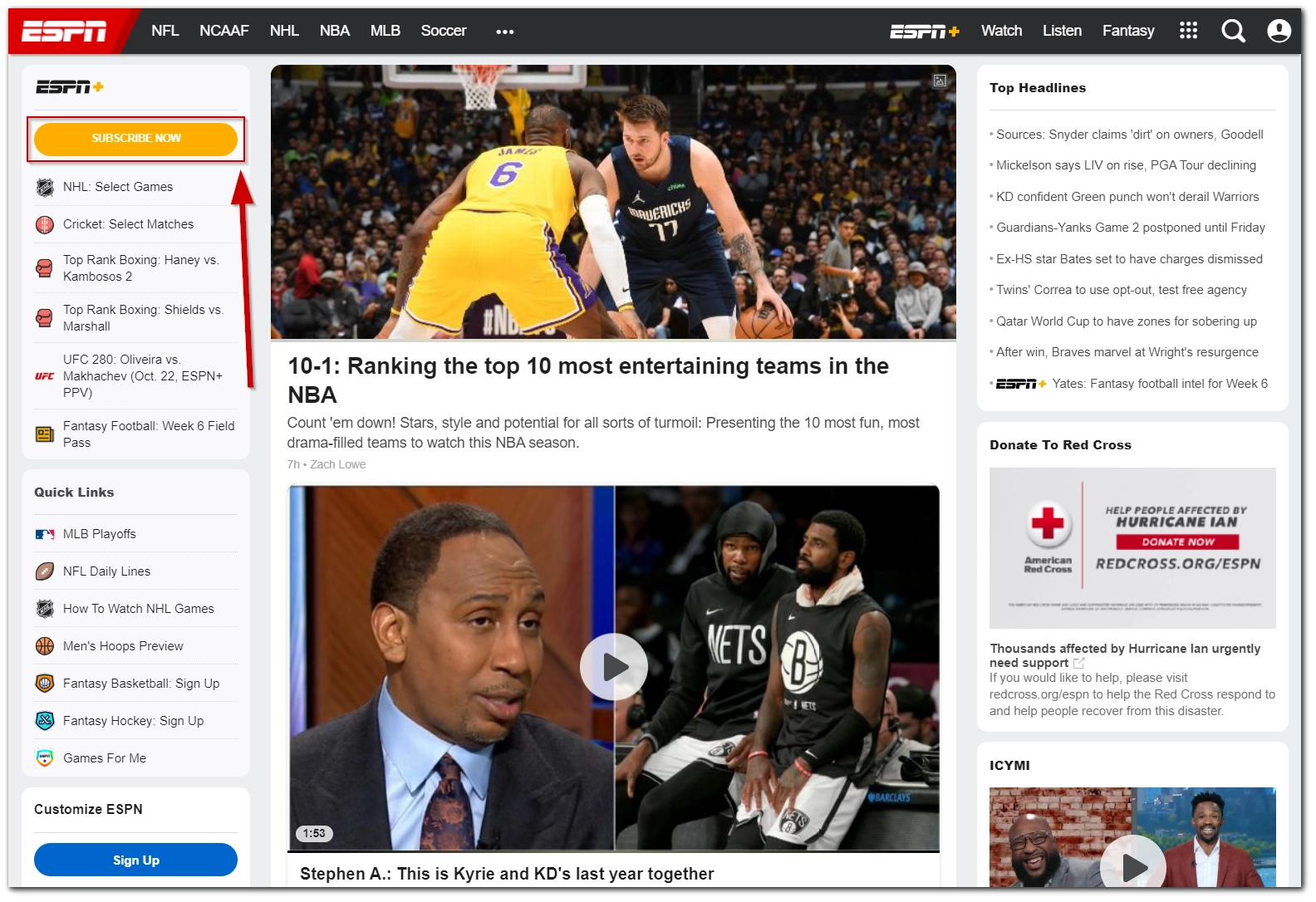Click the Subscribe Now button
The height and width of the screenshot is (902, 1316).
136,139
